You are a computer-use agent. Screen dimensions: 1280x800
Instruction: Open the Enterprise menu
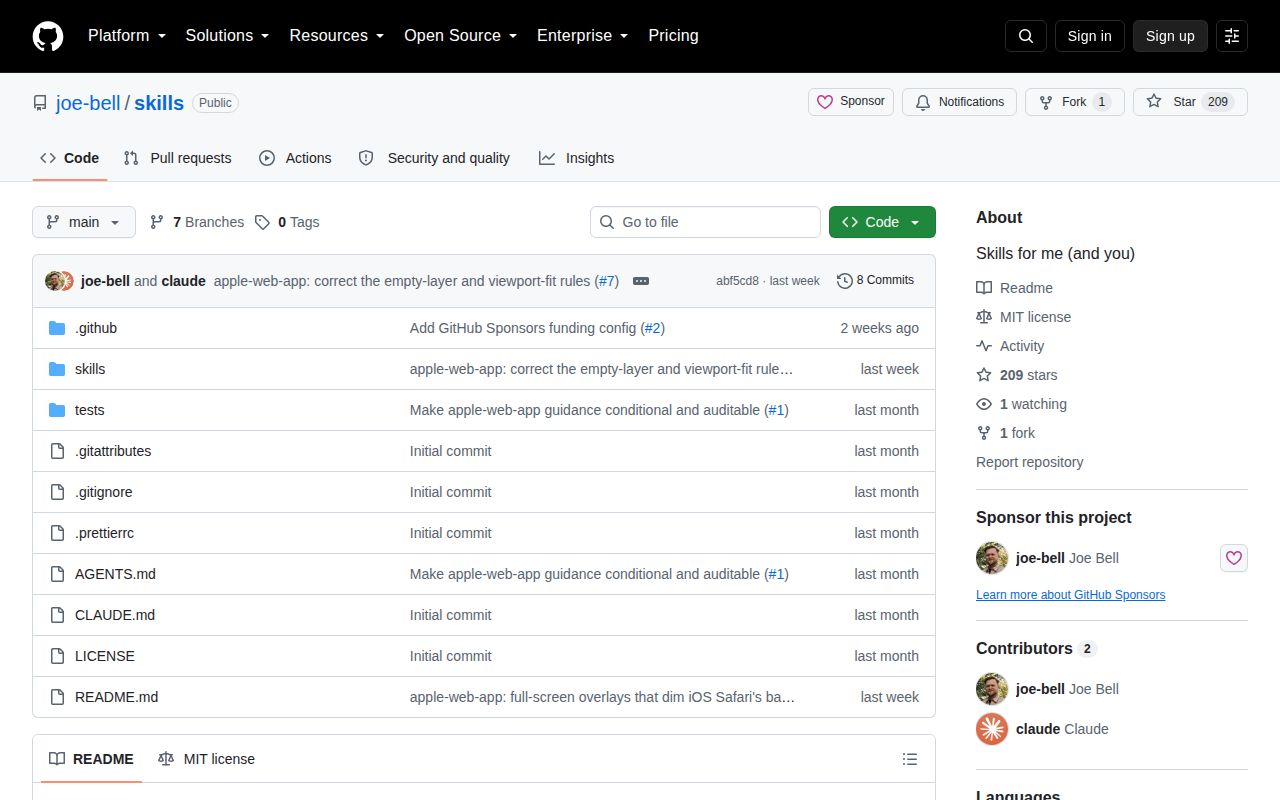tap(582, 36)
